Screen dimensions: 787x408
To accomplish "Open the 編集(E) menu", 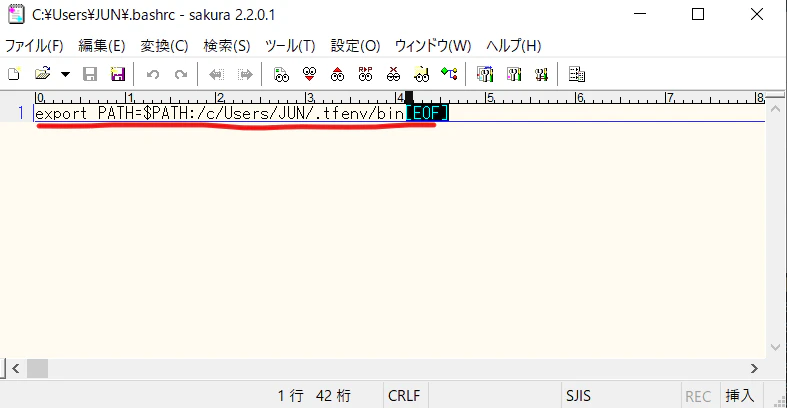I will point(102,46).
